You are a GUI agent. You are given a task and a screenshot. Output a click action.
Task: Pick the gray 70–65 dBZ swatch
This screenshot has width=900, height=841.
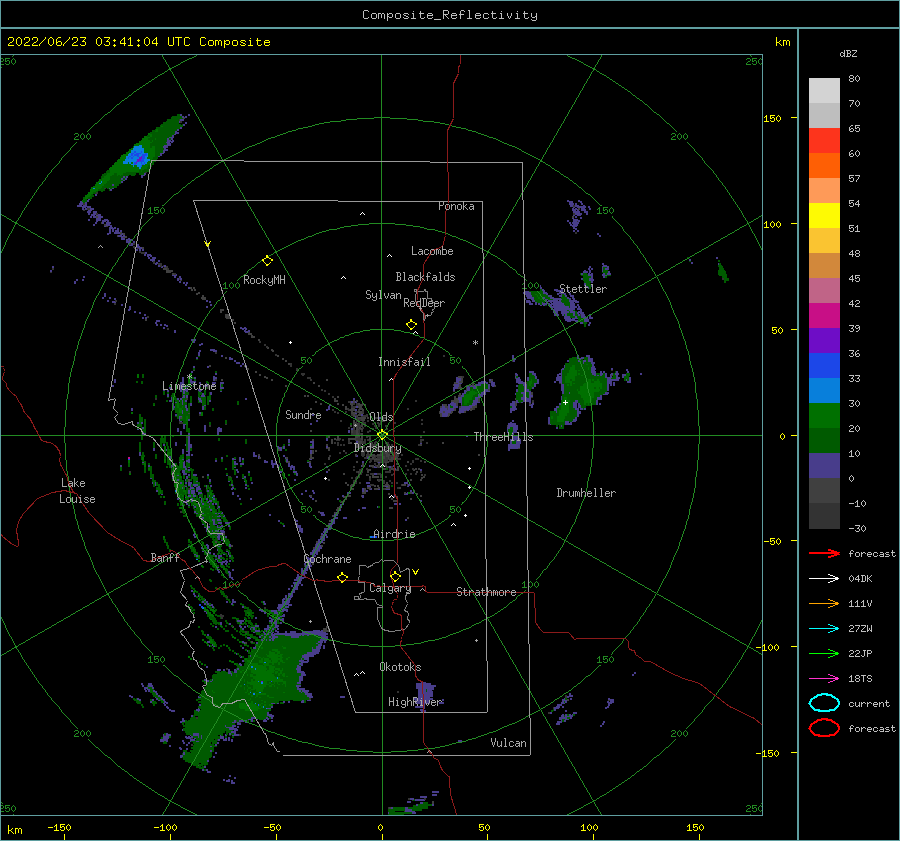tap(824, 115)
